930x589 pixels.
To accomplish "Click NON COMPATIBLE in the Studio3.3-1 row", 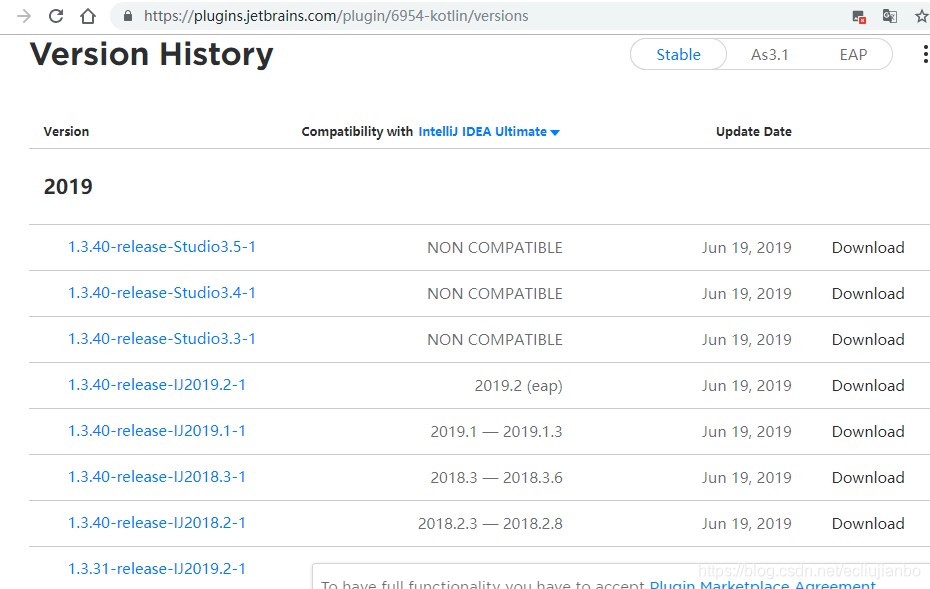I will 495,340.
